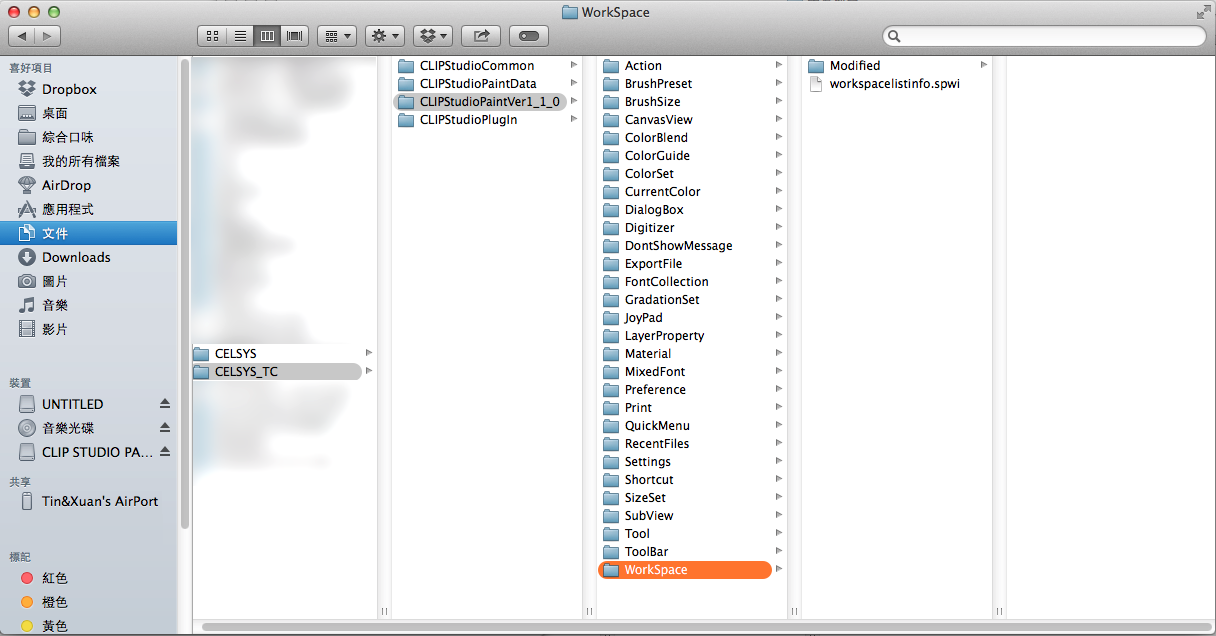Select the CLIPStudioPlugIn folder
Viewport: 1216px width, 636px height.
point(468,120)
